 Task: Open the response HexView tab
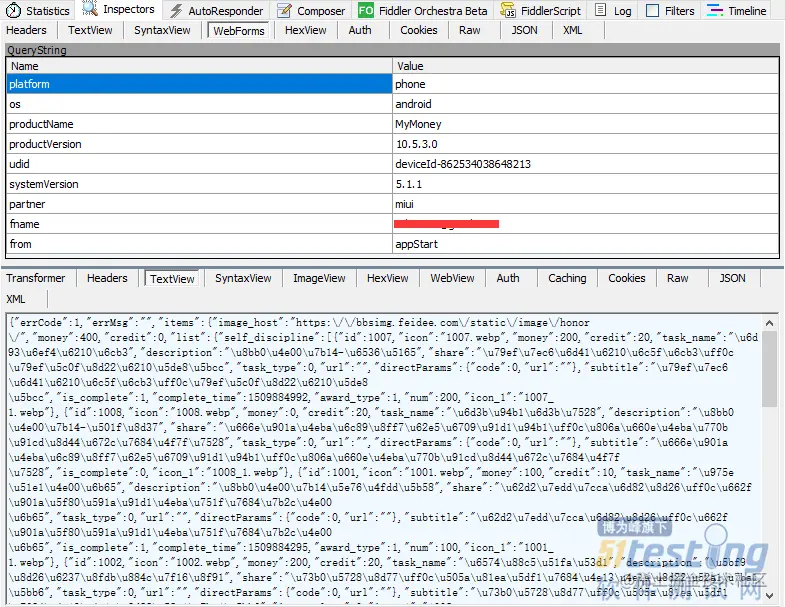(x=387, y=278)
